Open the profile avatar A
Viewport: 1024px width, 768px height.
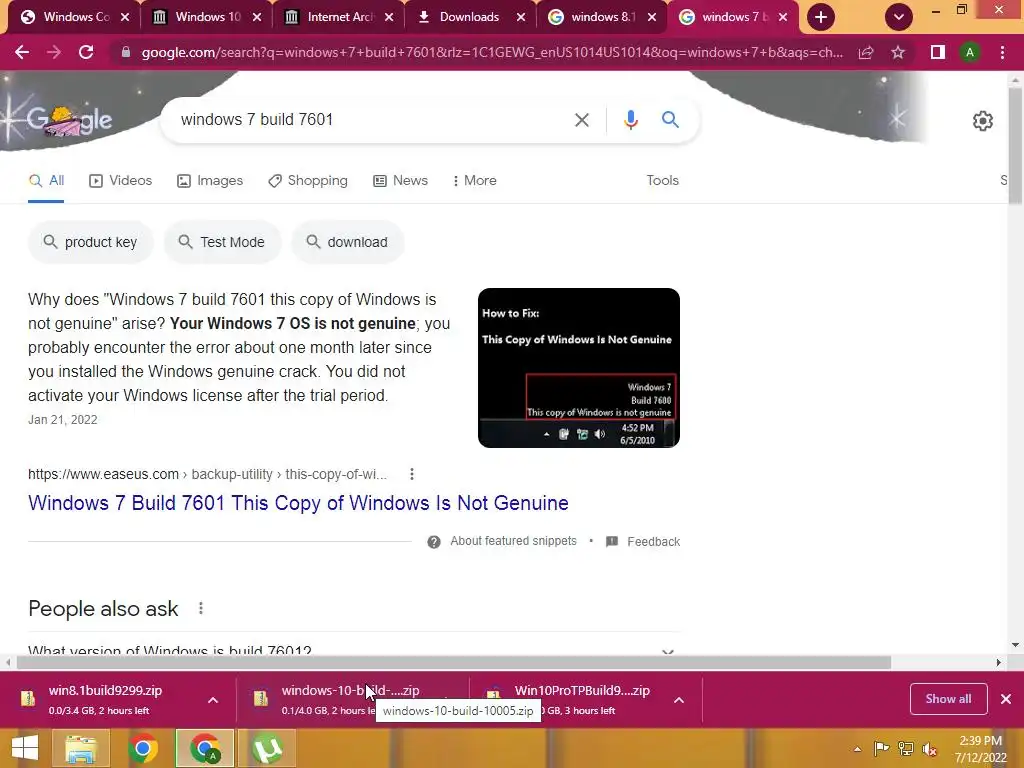(x=970, y=52)
